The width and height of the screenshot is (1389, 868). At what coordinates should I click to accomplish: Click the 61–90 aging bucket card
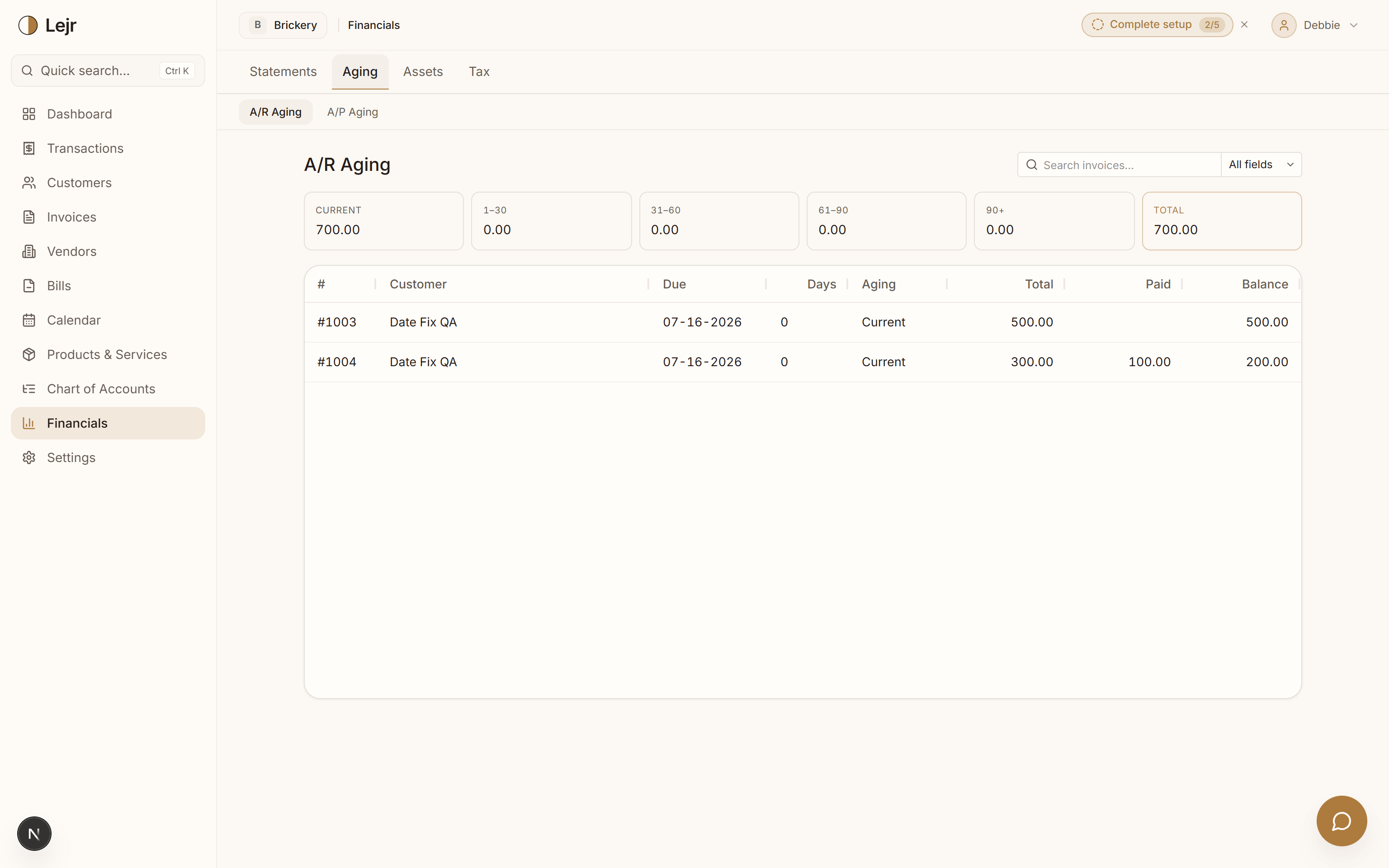pyautogui.click(x=886, y=221)
